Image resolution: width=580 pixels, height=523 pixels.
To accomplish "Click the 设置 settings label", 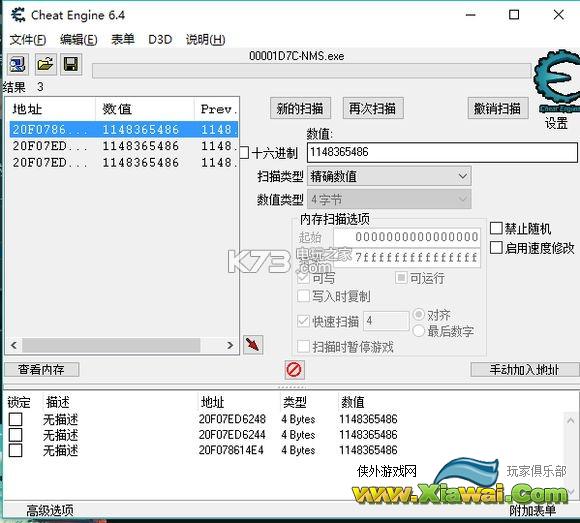I will click(x=556, y=123).
